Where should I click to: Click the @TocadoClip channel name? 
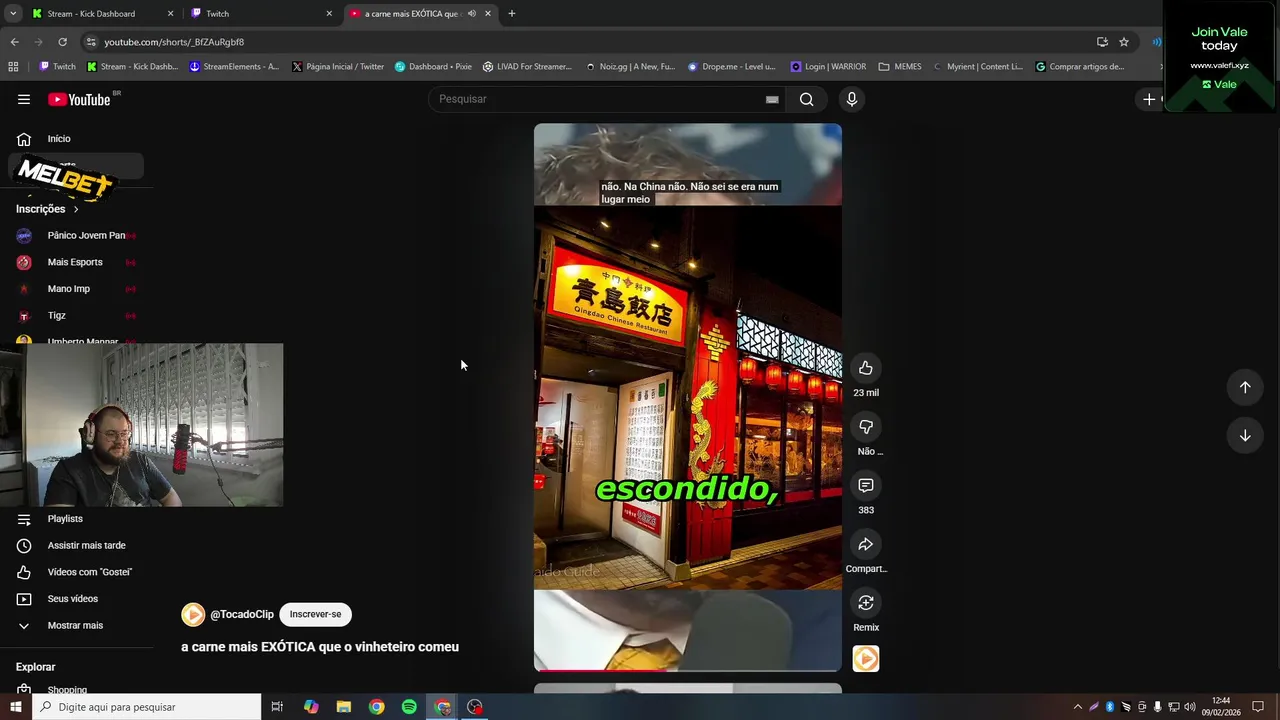click(242, 615)
